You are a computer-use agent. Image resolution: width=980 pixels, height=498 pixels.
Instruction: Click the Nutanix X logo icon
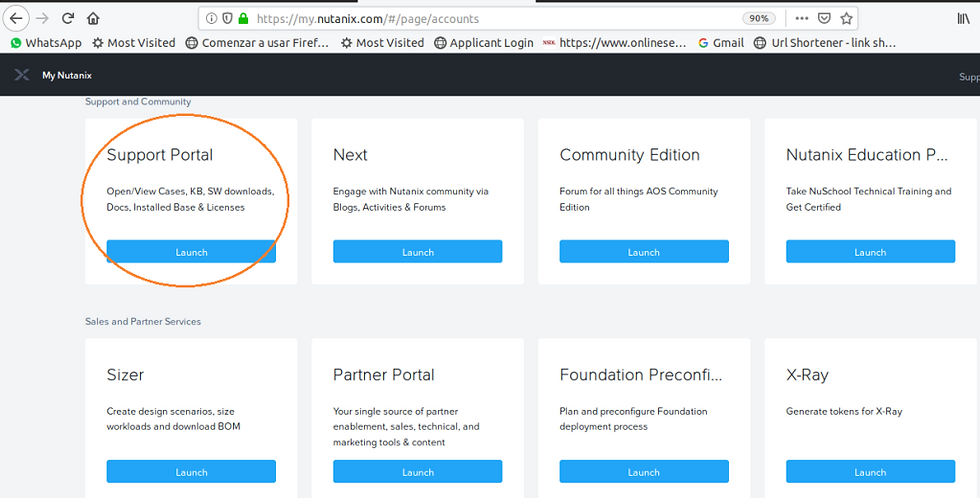click(x=22, y=75)
